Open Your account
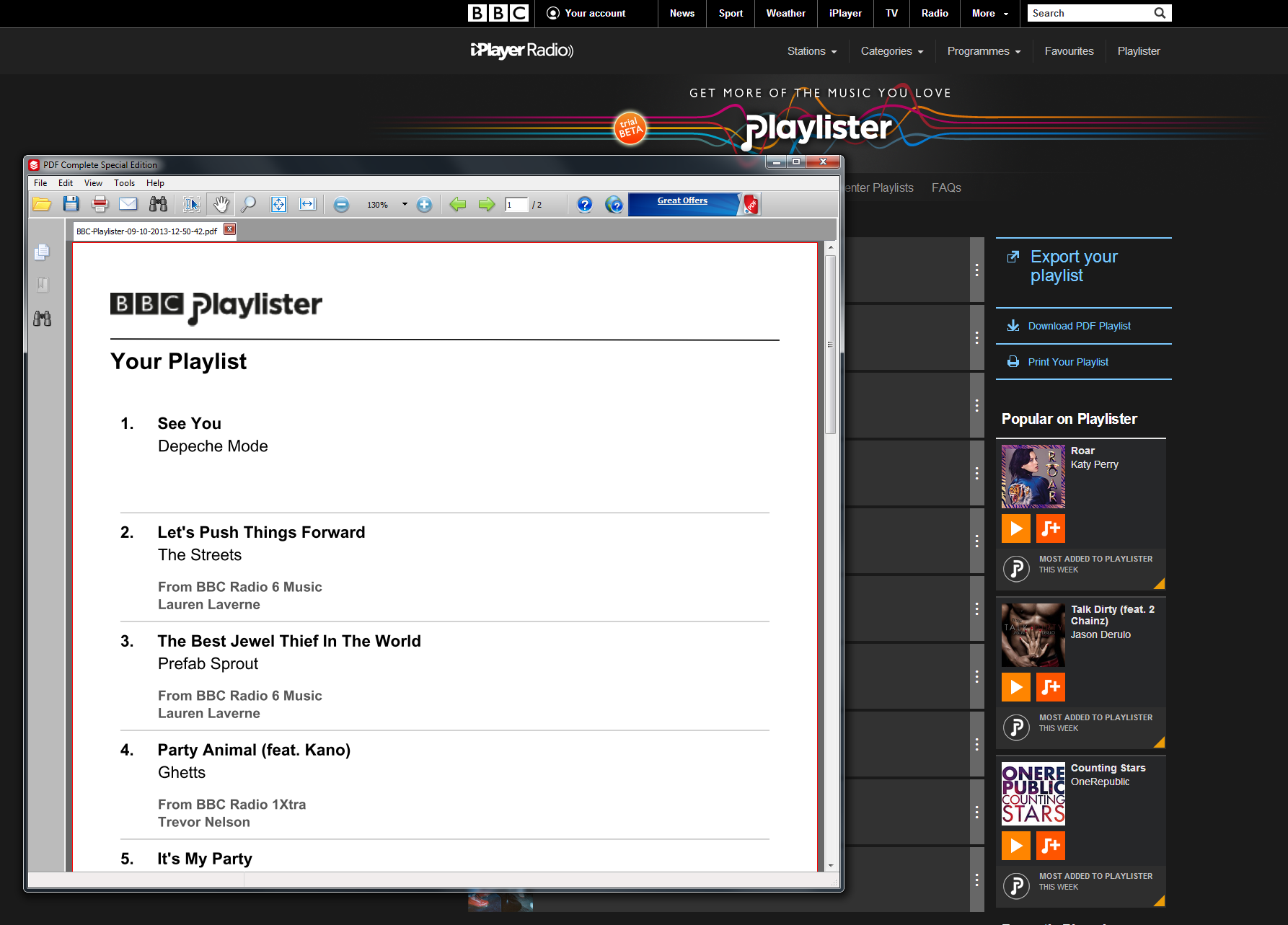This screenshot has height=925, width=1288. (586, 13)
